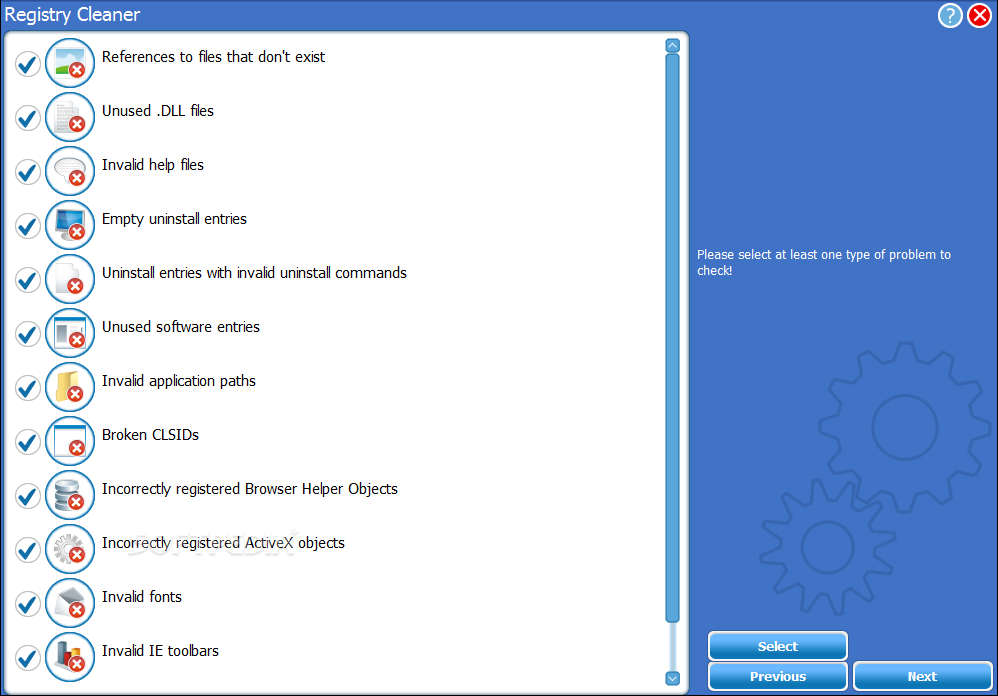Click the scroll up arrow of the list
998x696 pixels.
tap(673, 46)
